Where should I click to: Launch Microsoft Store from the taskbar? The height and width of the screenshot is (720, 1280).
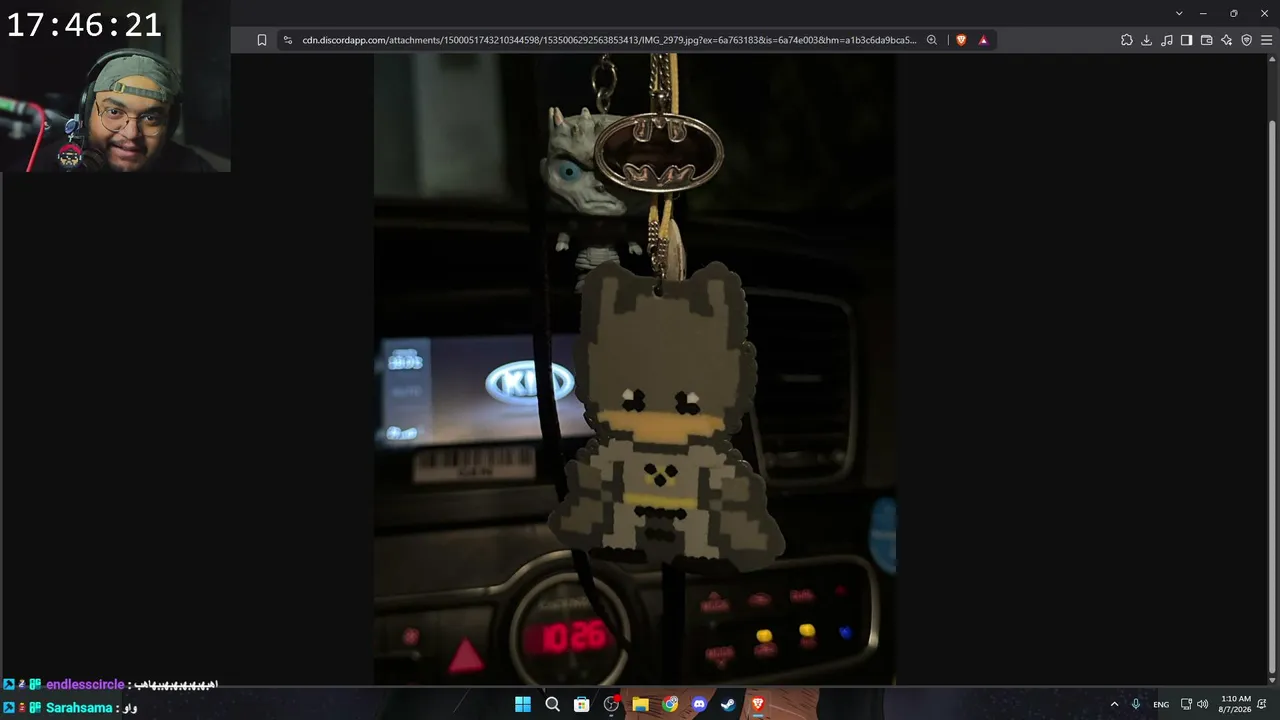581,705
